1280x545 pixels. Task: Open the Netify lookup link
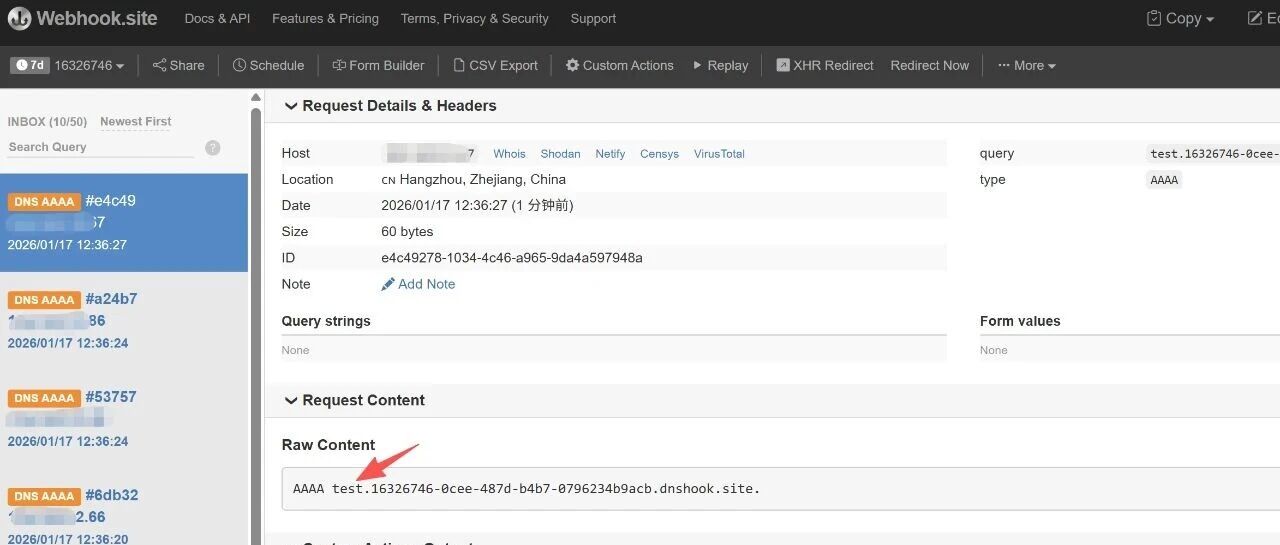coord(610,154)
